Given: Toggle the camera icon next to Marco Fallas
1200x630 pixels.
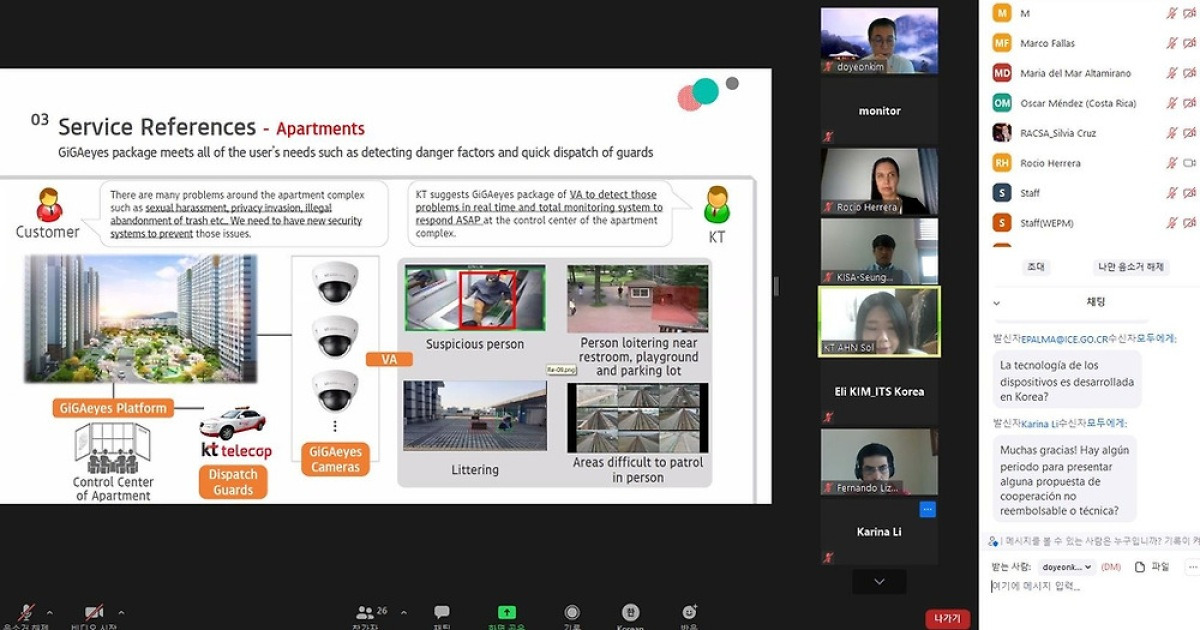Looking at the screenshot, I should [1188, 42].
